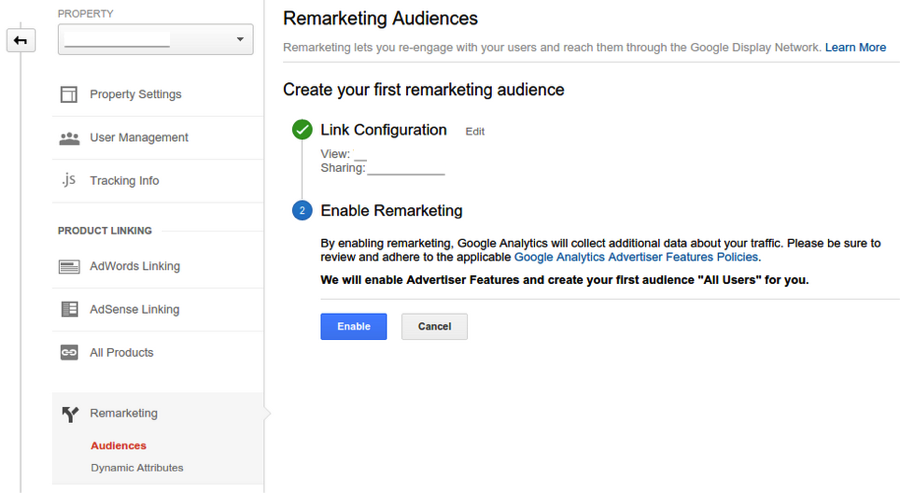The width and height of the screenshot is (900, 493).
Task: Click the All Products link icon
Action: (69, 352)
